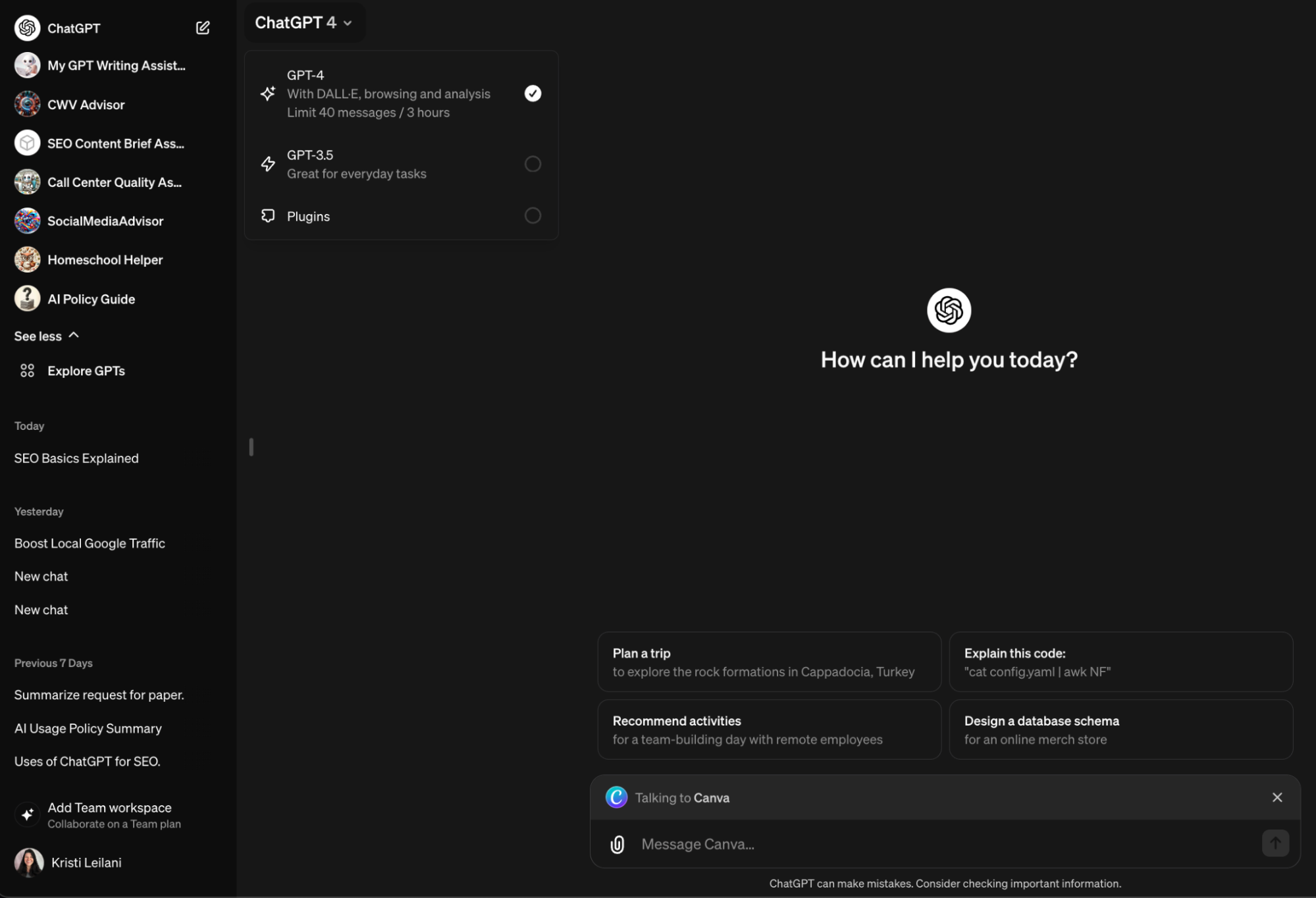Click the Canva message input field
1316x898 pixels.
point(945,842)
